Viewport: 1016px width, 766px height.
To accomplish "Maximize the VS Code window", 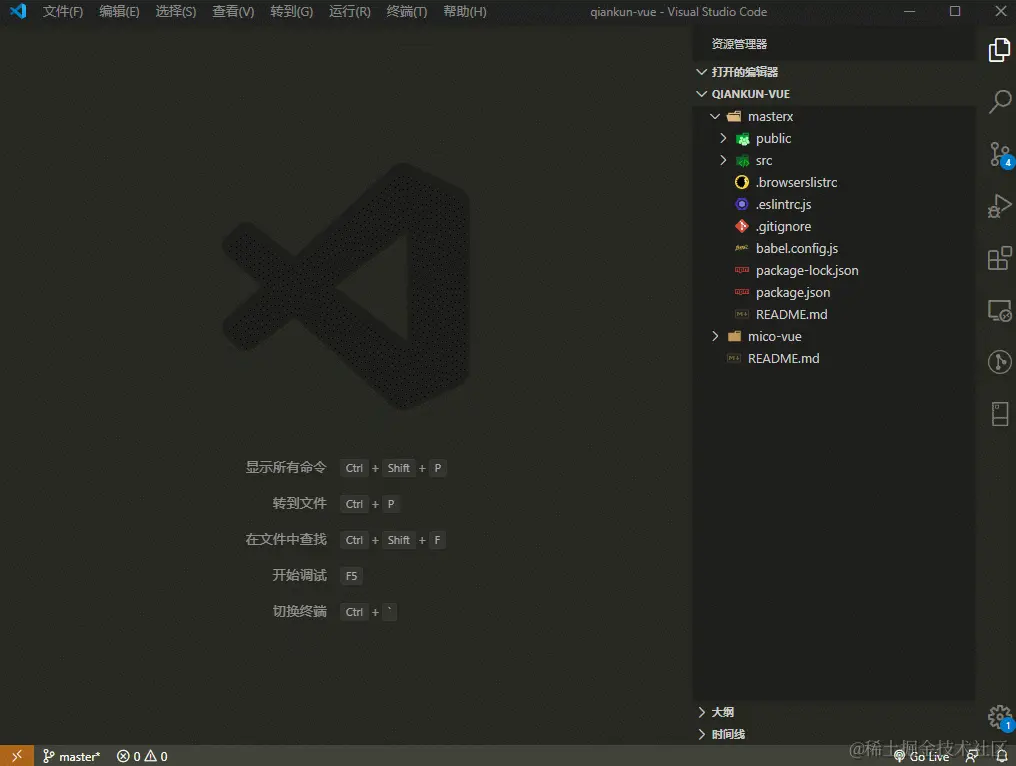I will coord(954,11).
